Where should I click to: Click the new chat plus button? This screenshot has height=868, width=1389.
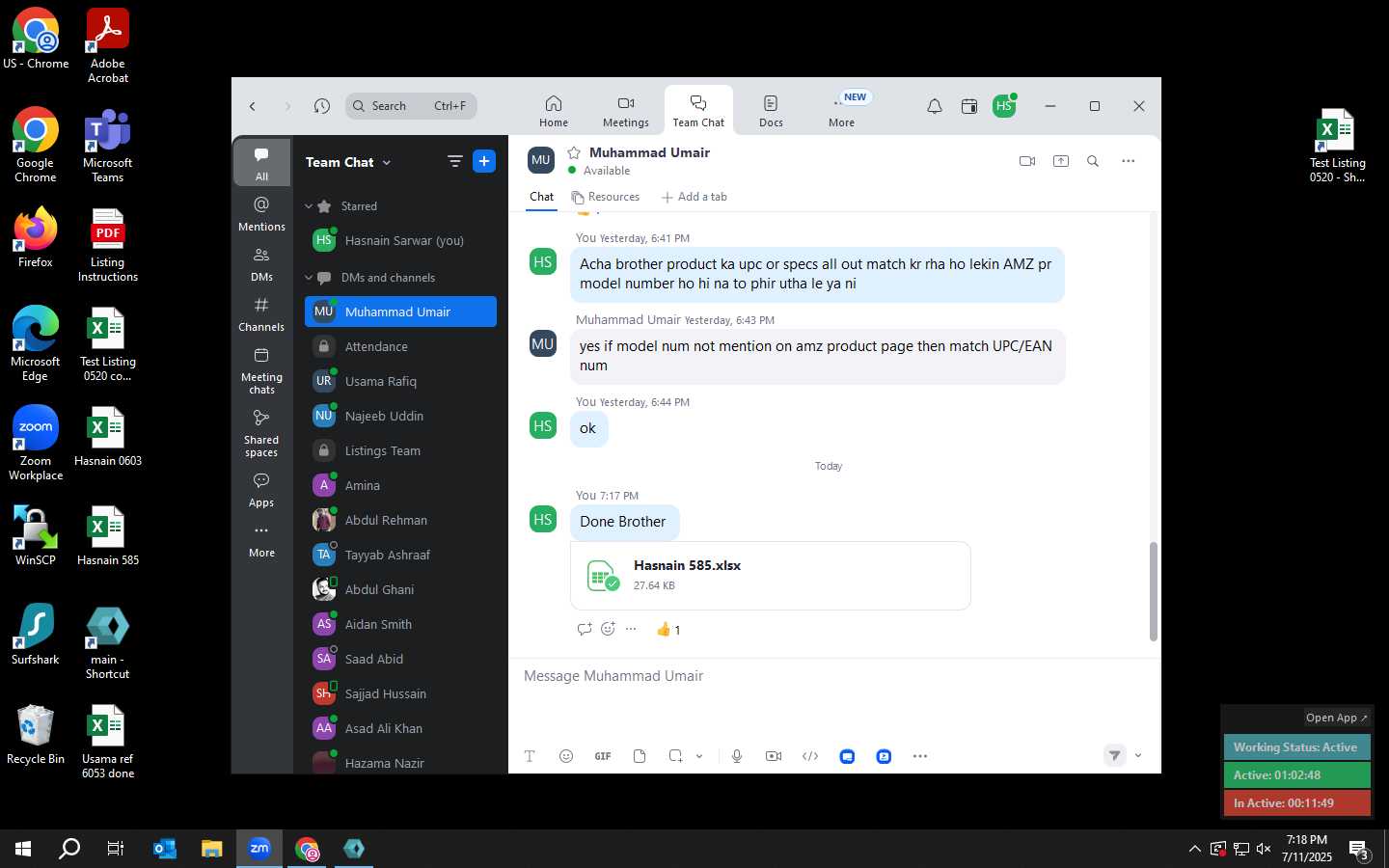click(484, 161)
